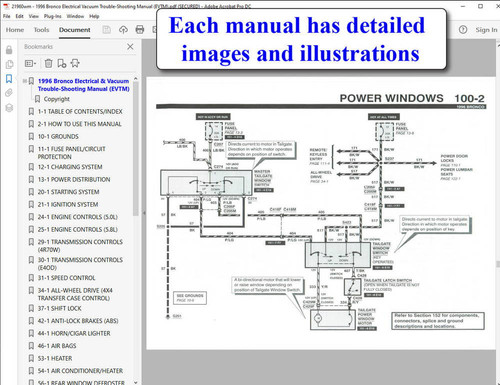Open the Edit menu
Image resolution: width=500 pixels, height=385 pixels.
coord(19,16)
